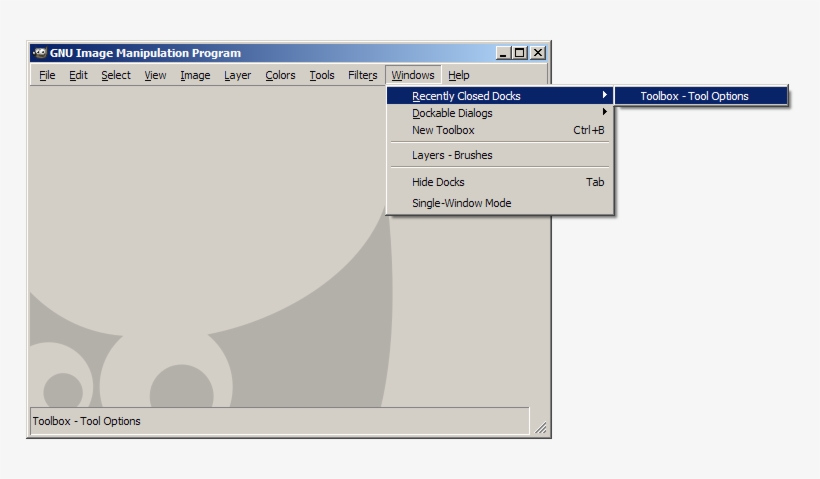The width and height of the screenshot is (820, 479).
Task: Click the GIMP Wilber icon in title bar
Action: coord(40,53)
